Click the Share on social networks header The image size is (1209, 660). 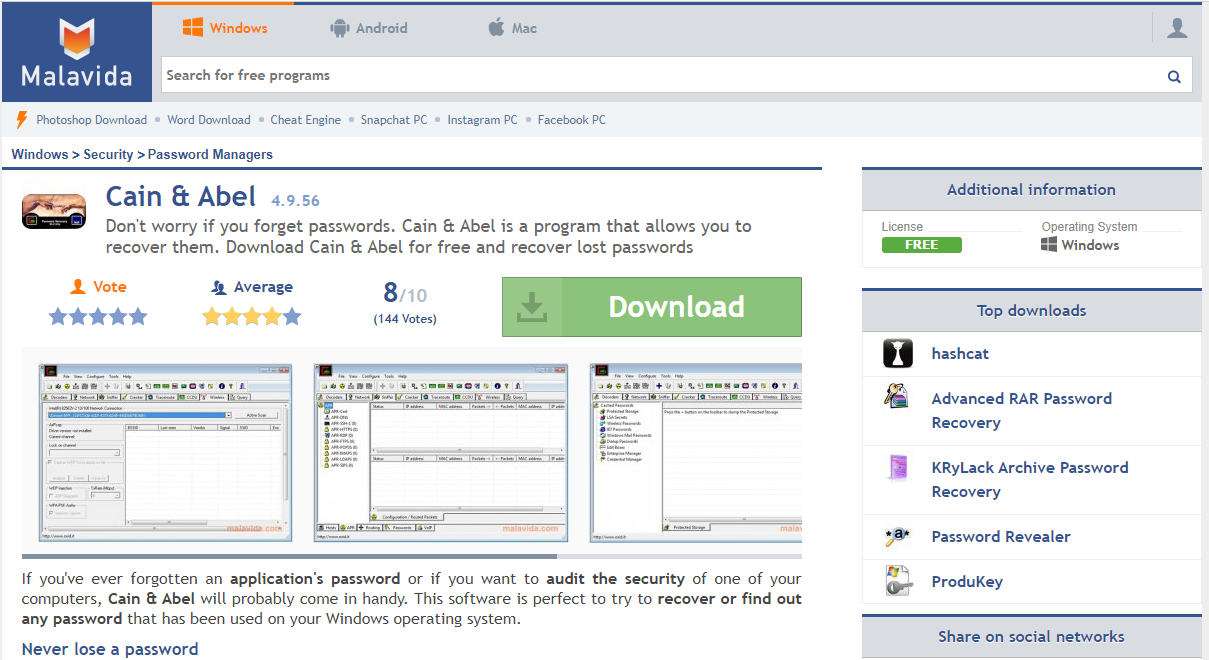[x=1031, y=637]
